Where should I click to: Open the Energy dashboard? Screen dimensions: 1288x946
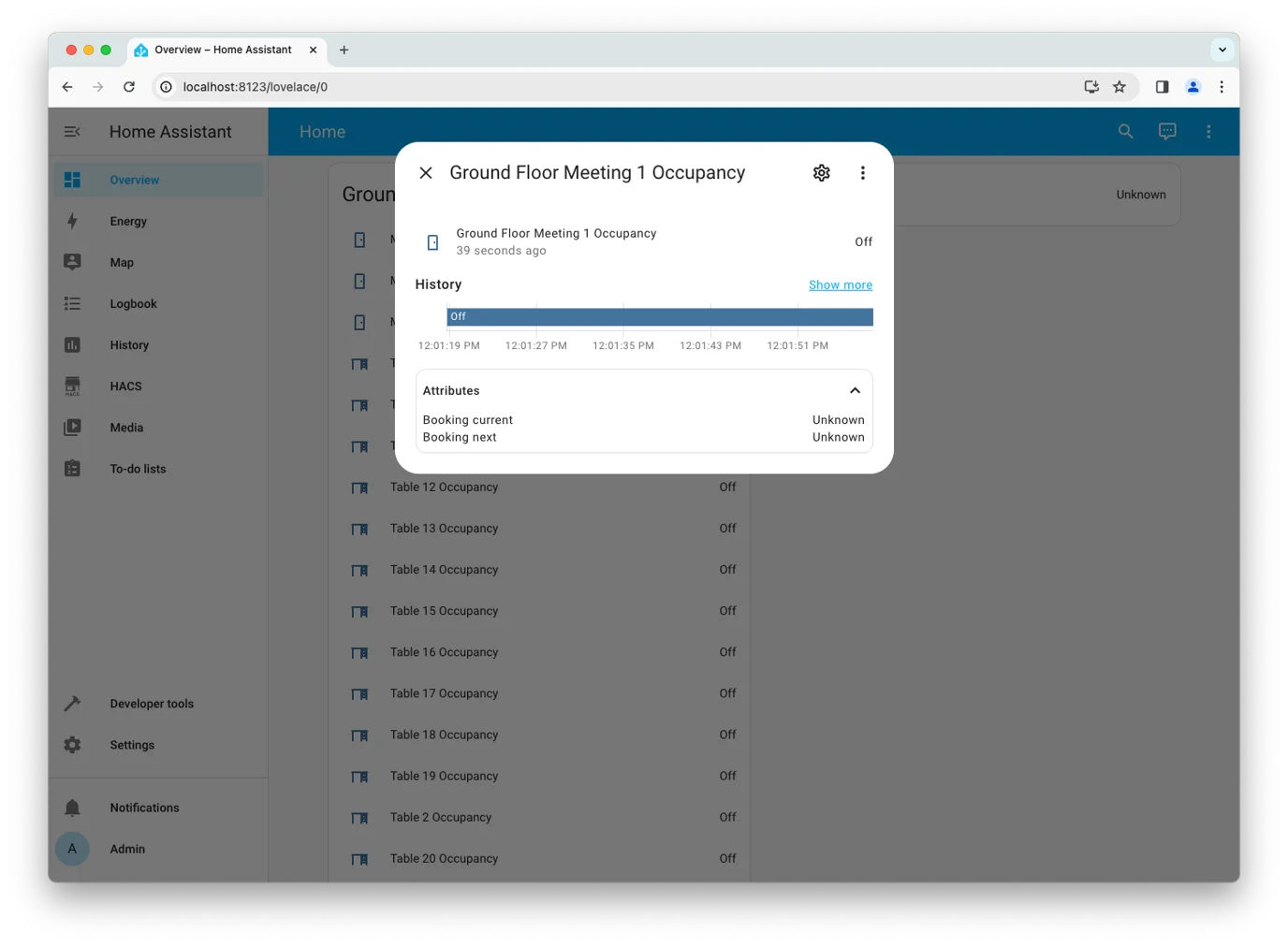(x=128, y=222)
